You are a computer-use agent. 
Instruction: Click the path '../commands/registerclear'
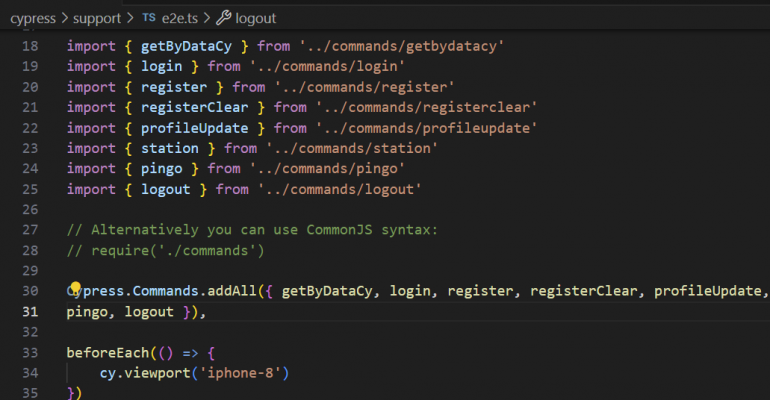coord(426,107)
